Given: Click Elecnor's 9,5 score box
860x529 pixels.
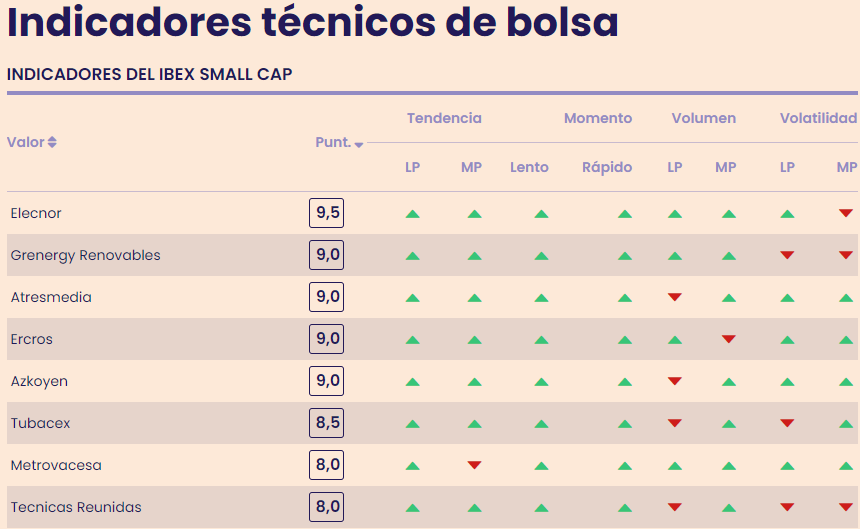Looking at the screenshot, I should (326, 213).
